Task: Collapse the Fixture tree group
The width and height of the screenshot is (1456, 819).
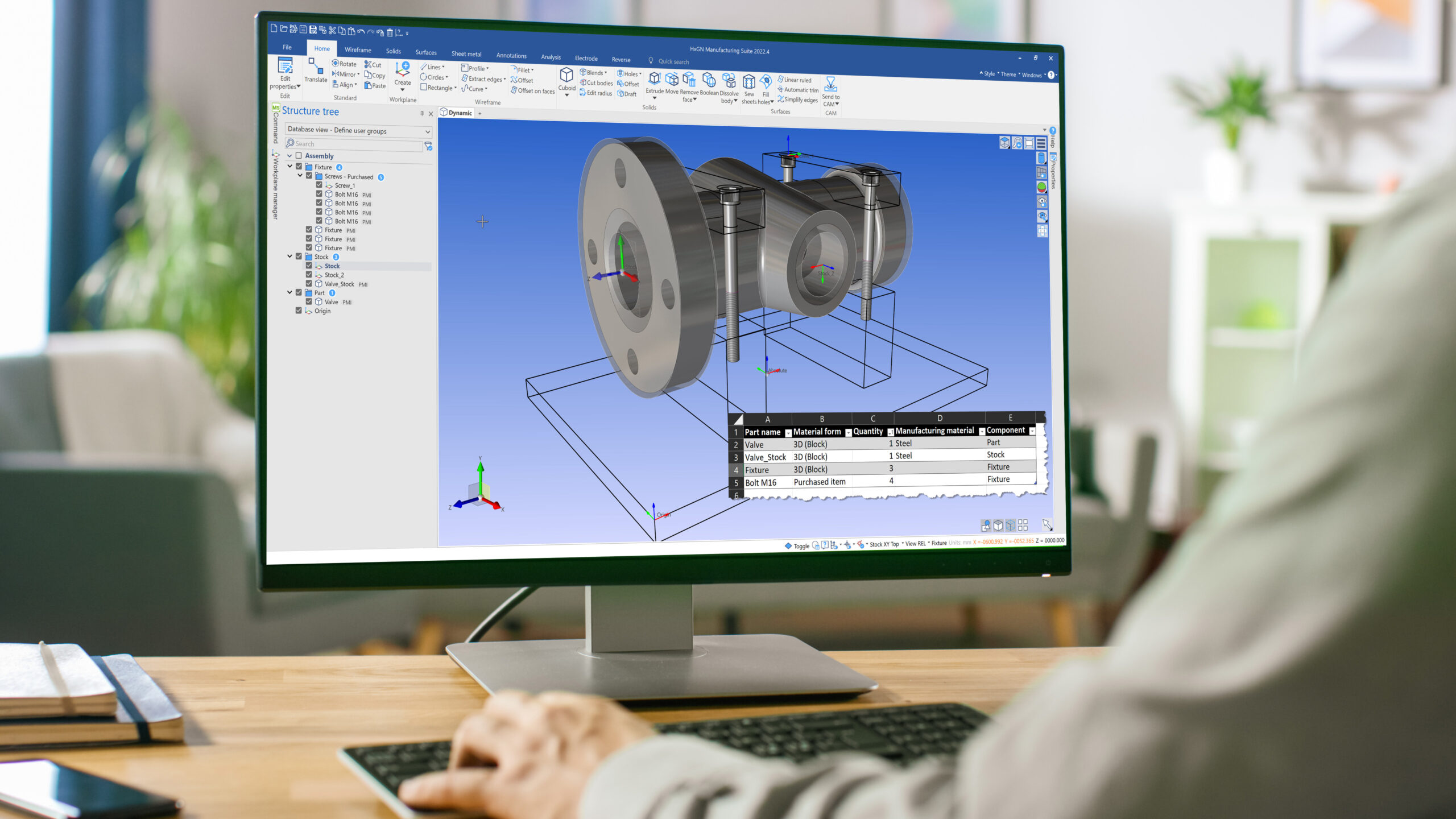Action: pos(290,166)
